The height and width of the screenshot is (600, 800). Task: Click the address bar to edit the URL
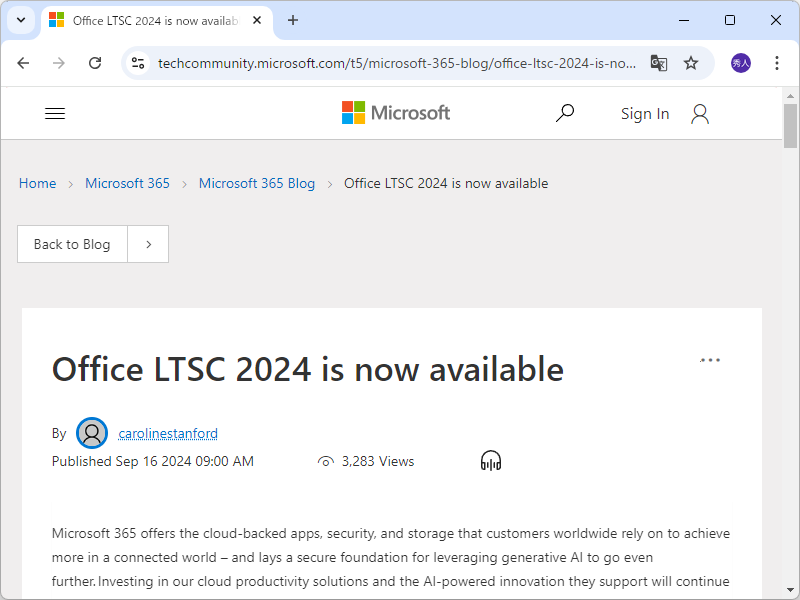point(400,62)
